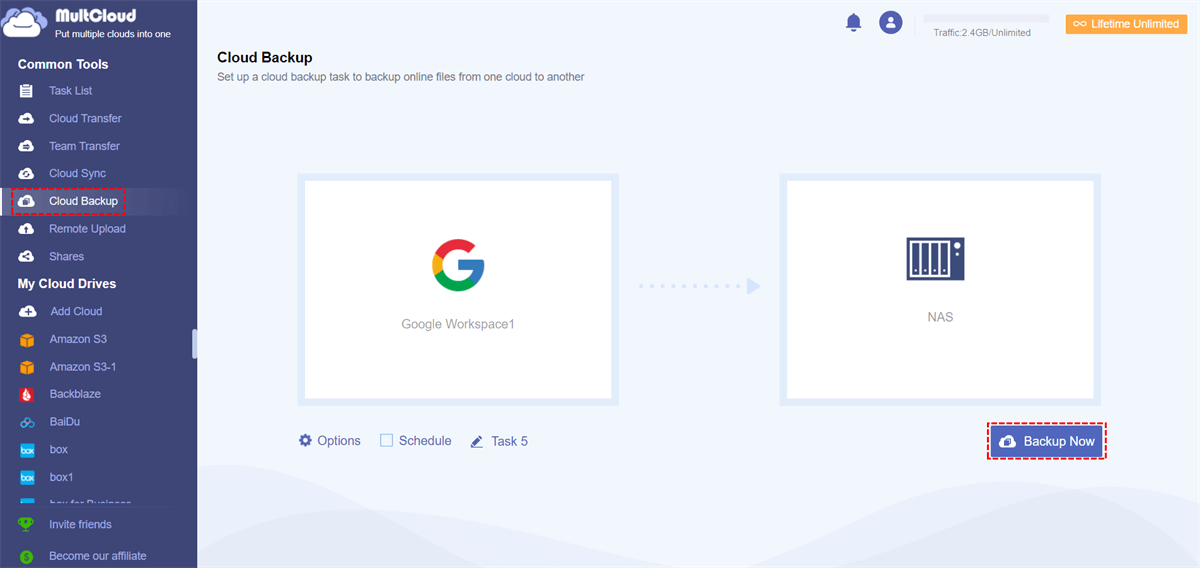This screenshot has width=1200, height=568.
Task: Click the Add Cloud plus icon
Action: click(27, 311)
